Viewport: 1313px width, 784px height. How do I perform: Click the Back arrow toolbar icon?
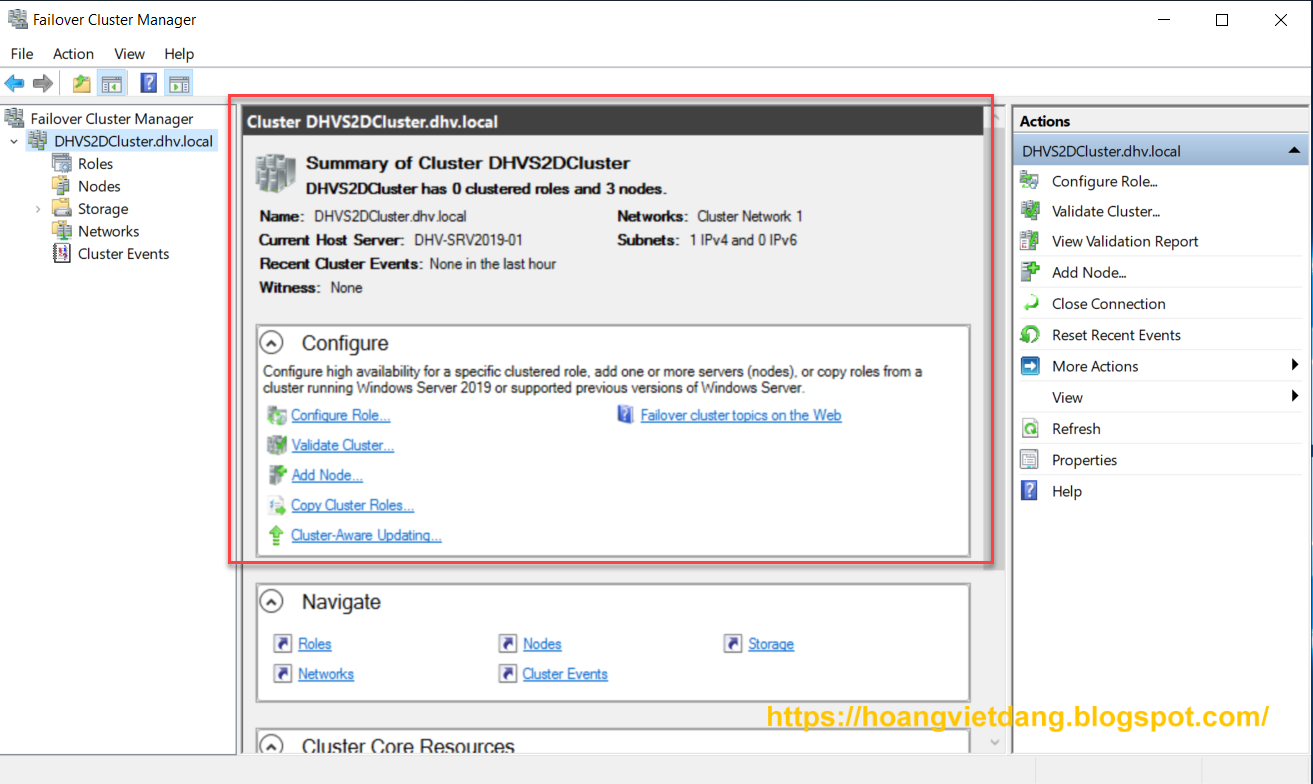(15, 84)
